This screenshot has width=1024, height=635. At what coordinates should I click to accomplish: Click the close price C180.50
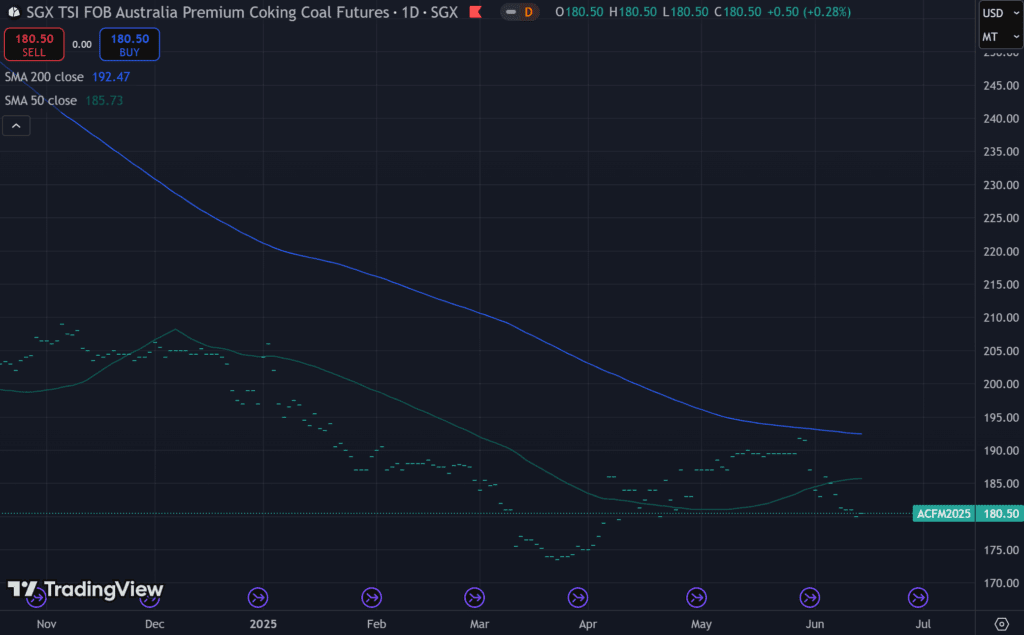pos(737,12)
